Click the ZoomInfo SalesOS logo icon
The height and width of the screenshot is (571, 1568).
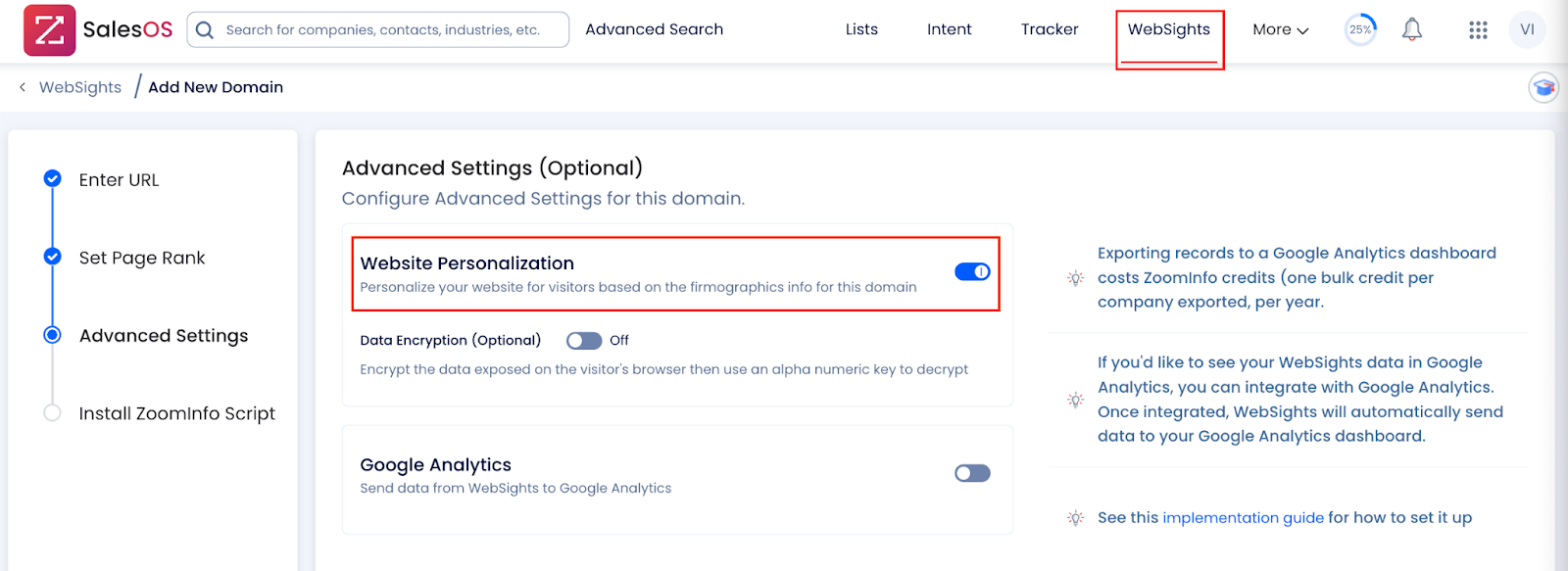pyautogui.click(x=50, y=29)
